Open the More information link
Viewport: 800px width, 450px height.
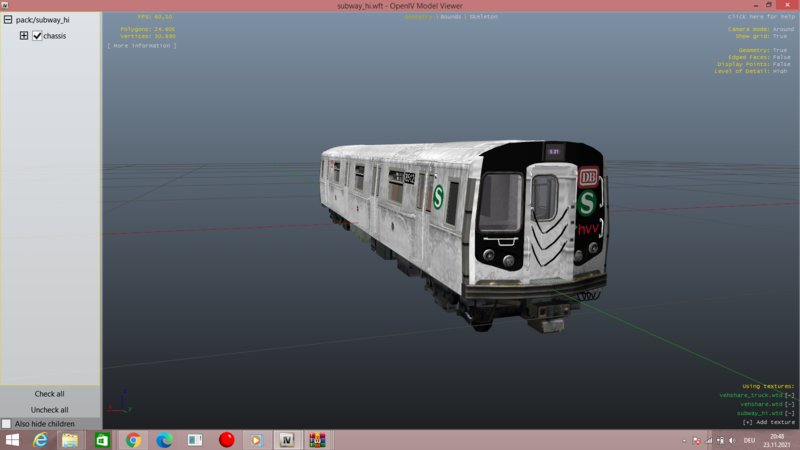pos(142,46)
